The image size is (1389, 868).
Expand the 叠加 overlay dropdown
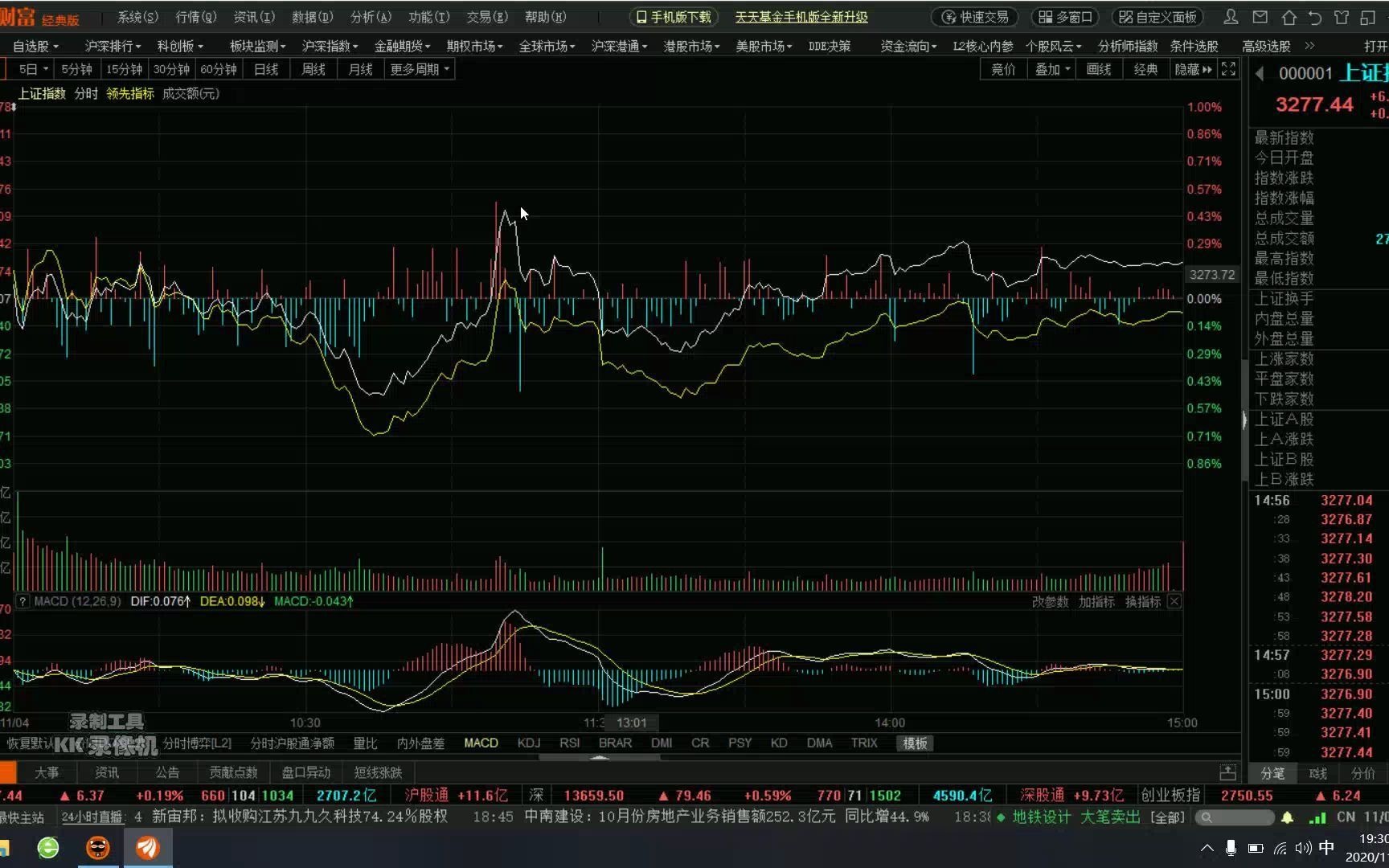[1052, 69]
